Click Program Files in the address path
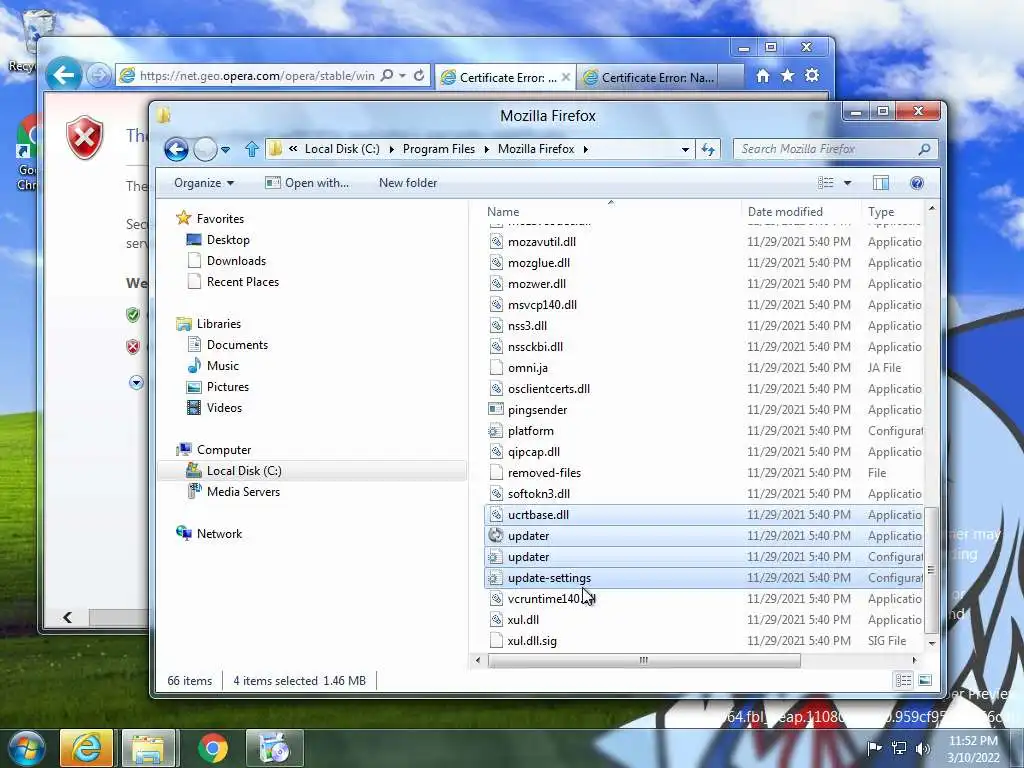Screen dimensions: 1024x768 [439, 149]
